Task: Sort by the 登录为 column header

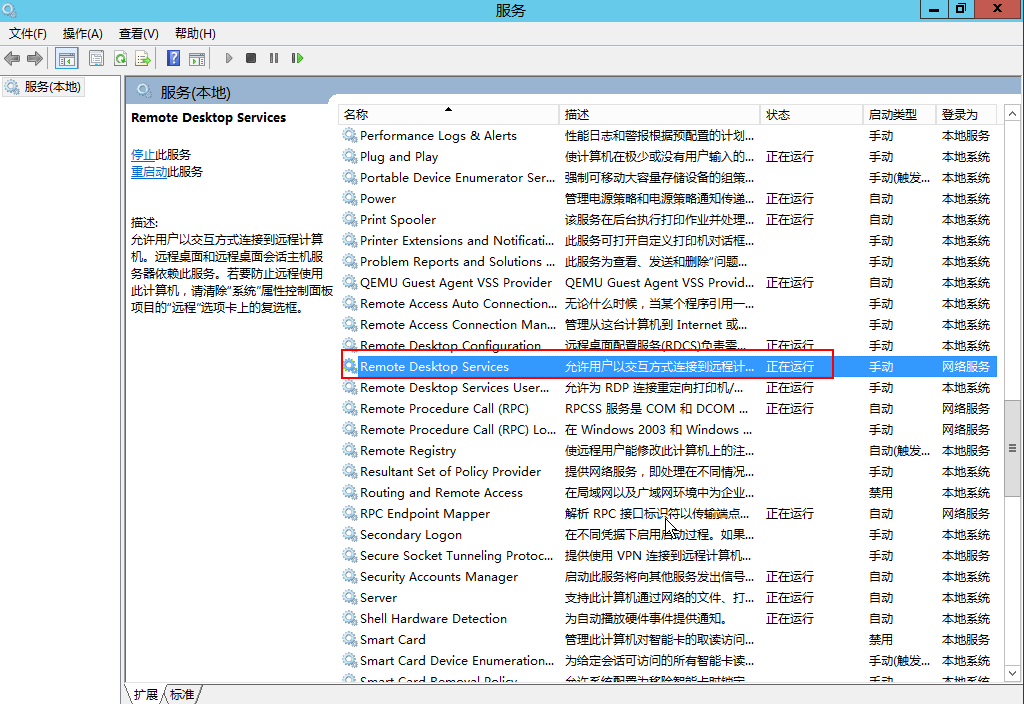Action: click(x=967, y=114)
